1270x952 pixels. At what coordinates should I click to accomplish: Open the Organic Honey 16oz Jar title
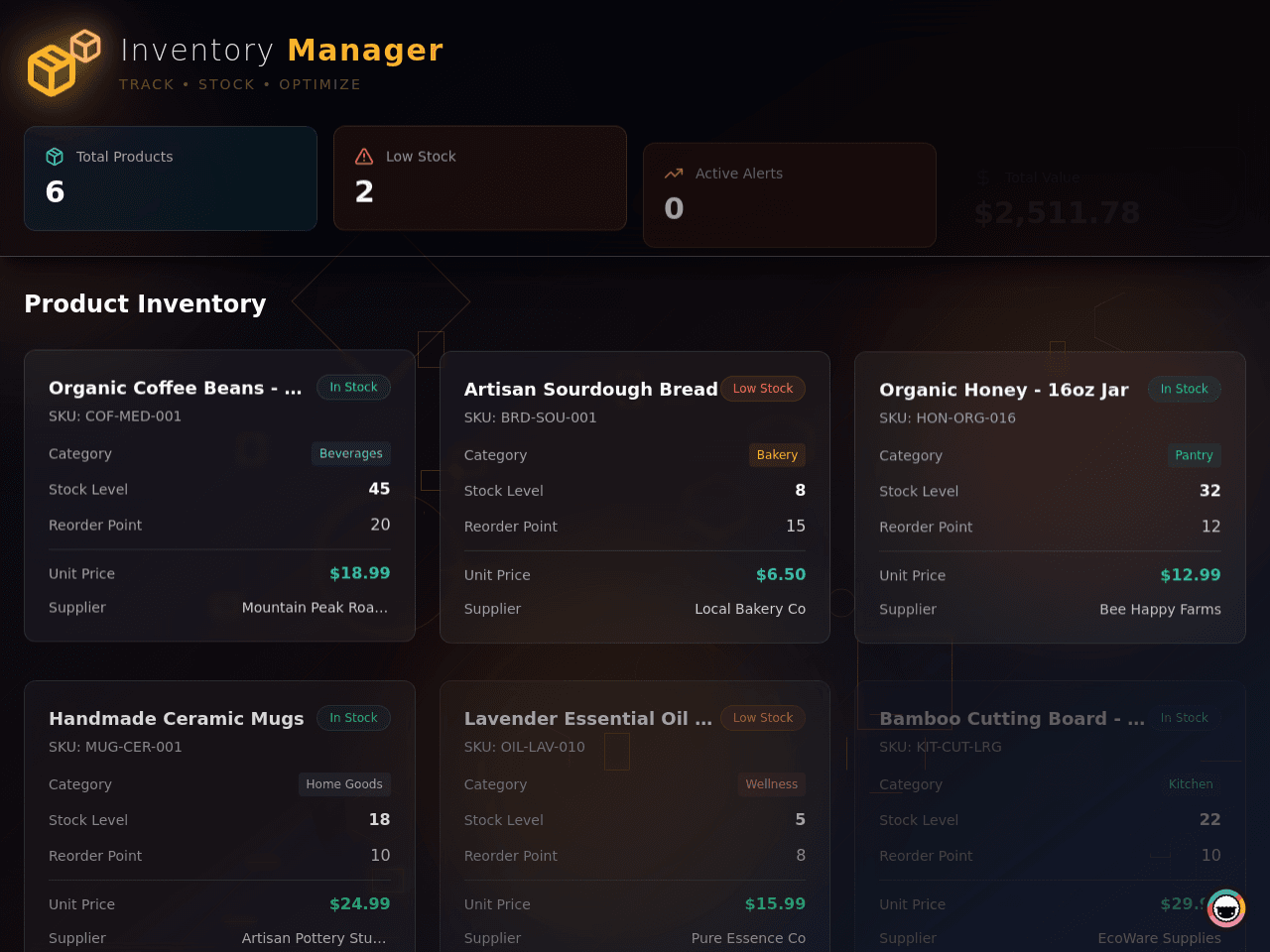tap(1004, 390)
